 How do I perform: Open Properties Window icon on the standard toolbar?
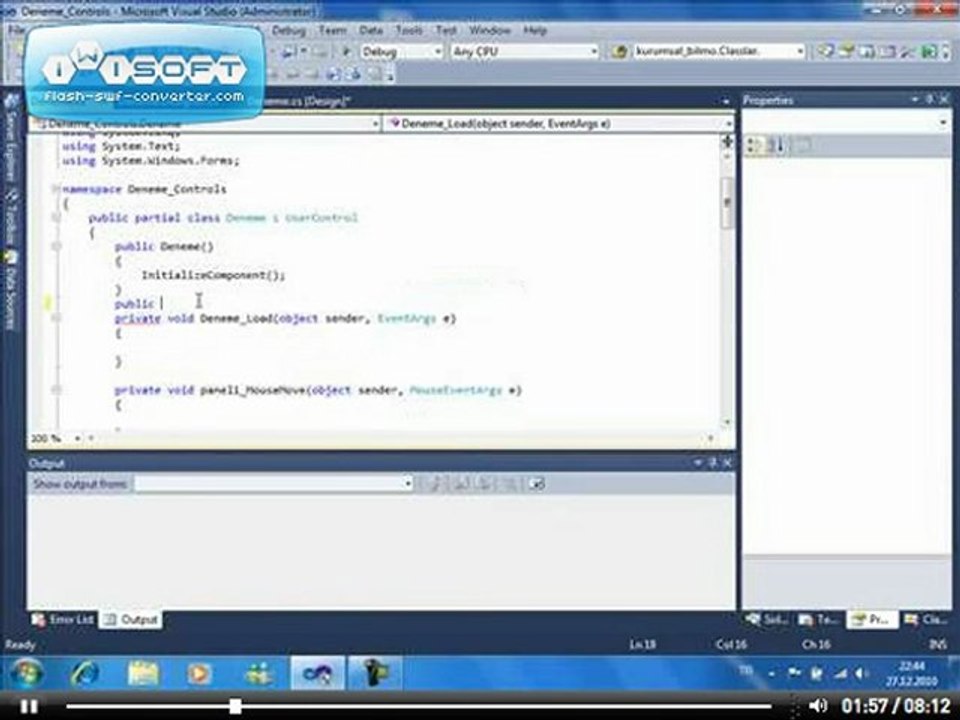point(847,51)
